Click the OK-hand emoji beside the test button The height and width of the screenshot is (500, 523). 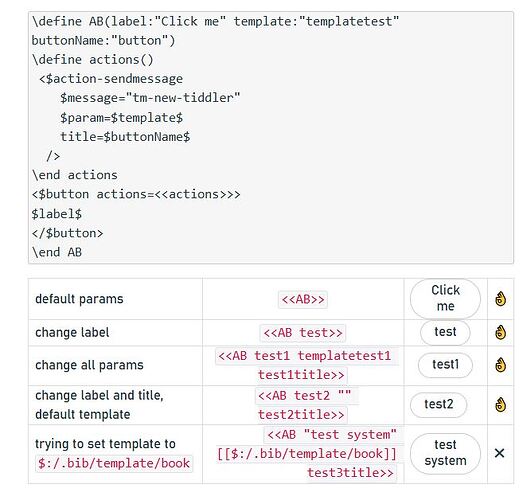tap(500, 333)
